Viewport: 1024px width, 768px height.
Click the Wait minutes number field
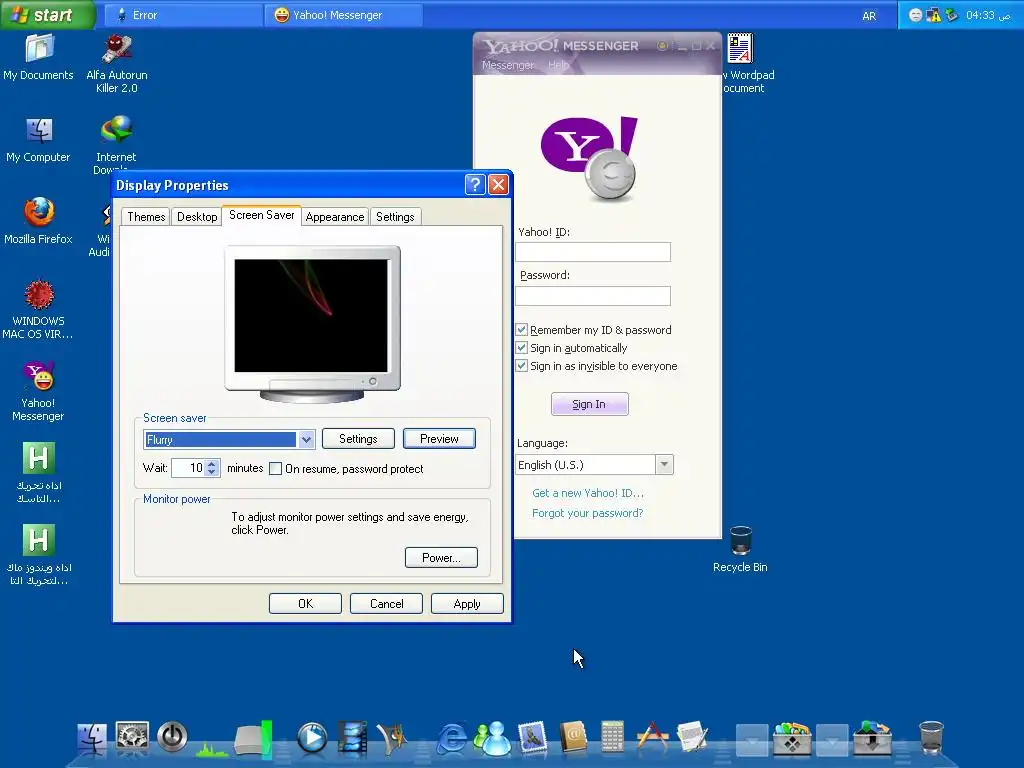(189, 468)
